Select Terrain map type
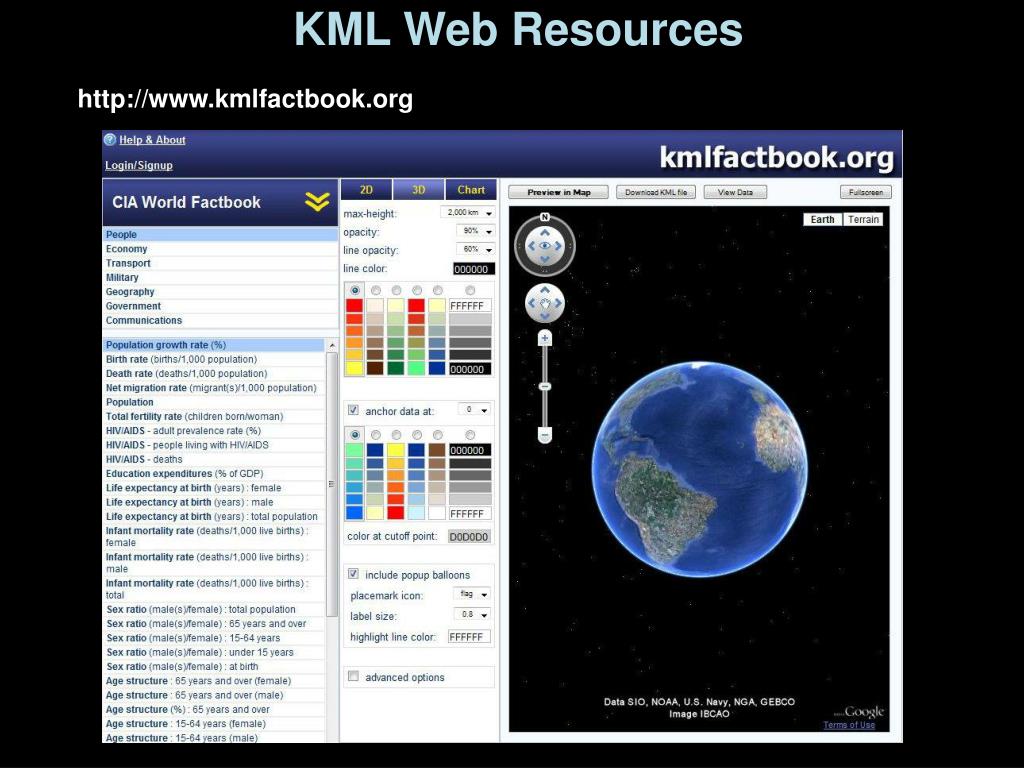 pyautogui.click(x=863, y=219)
